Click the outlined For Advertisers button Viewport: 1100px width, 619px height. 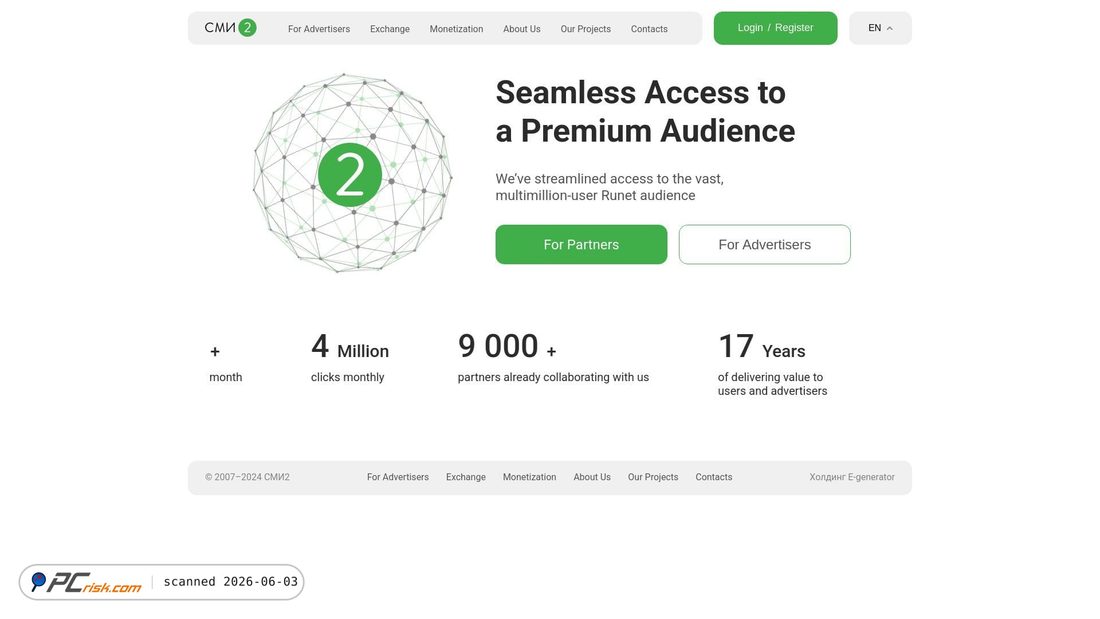[x=764, y=244]
